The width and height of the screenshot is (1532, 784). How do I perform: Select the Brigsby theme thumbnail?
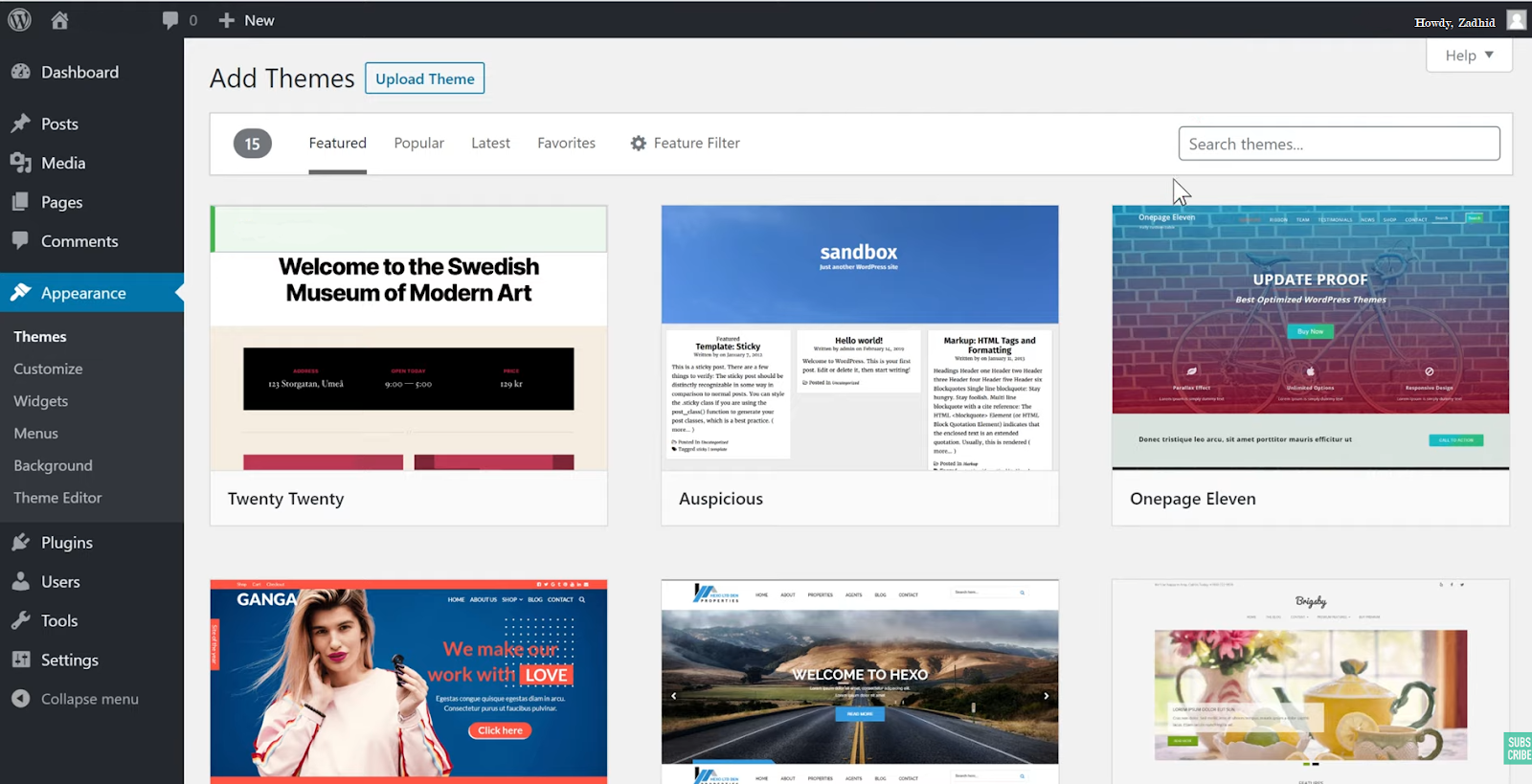[x=1311, y=682]
